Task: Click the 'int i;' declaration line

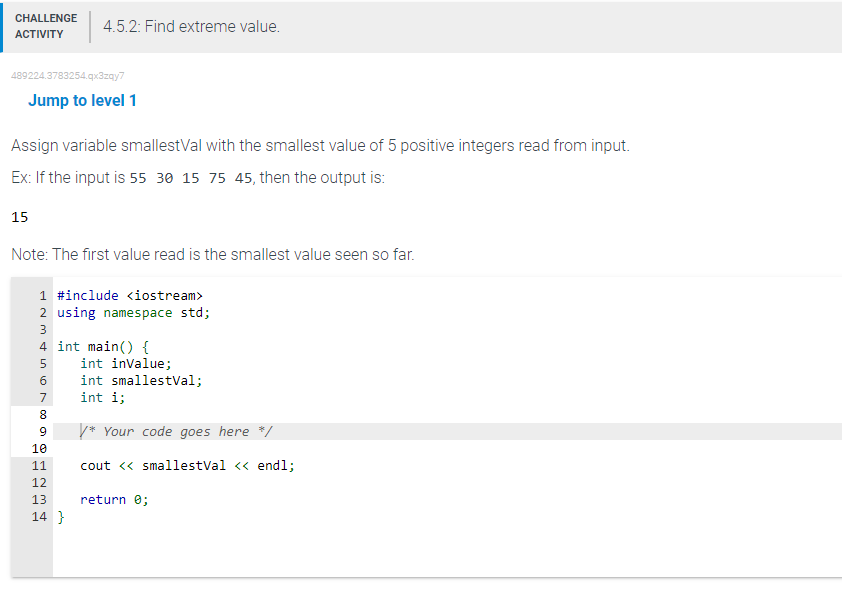Action: point(103,397)
